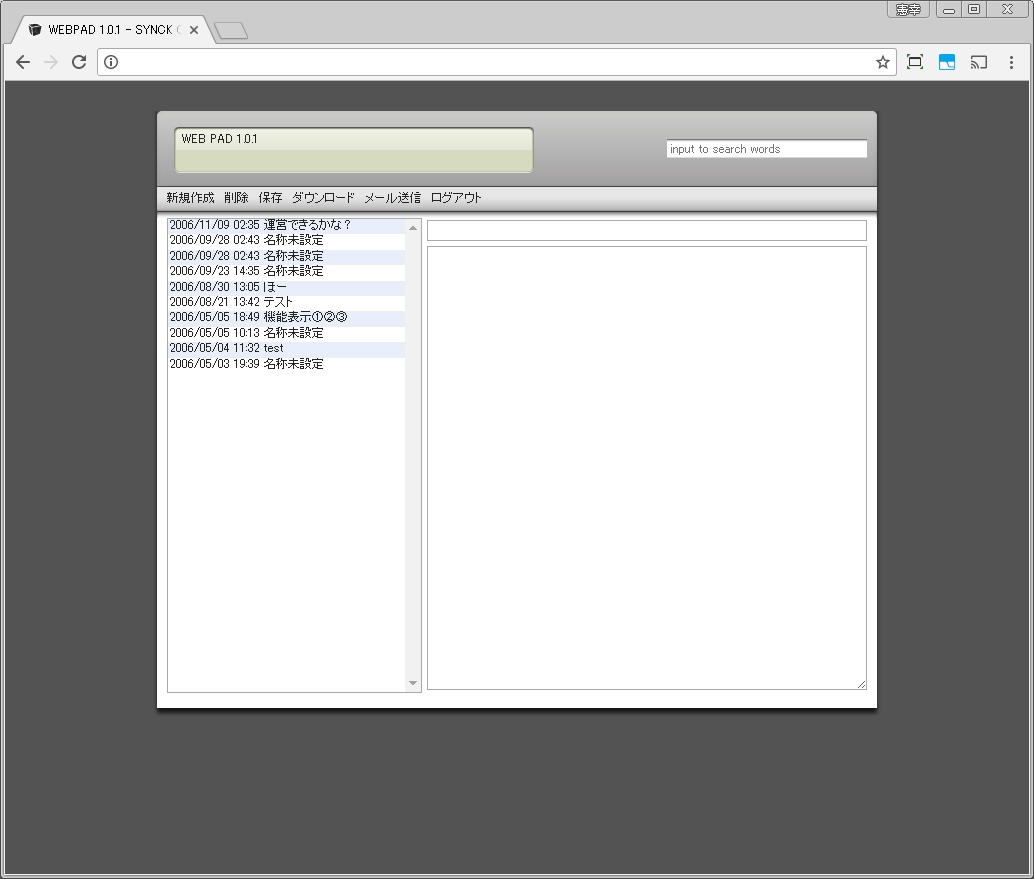The height and width of the screenshot is (879, 1034).
Task: Close the WEBPAD 1.0.1 browser tab
Action: [x=194, y=30]
